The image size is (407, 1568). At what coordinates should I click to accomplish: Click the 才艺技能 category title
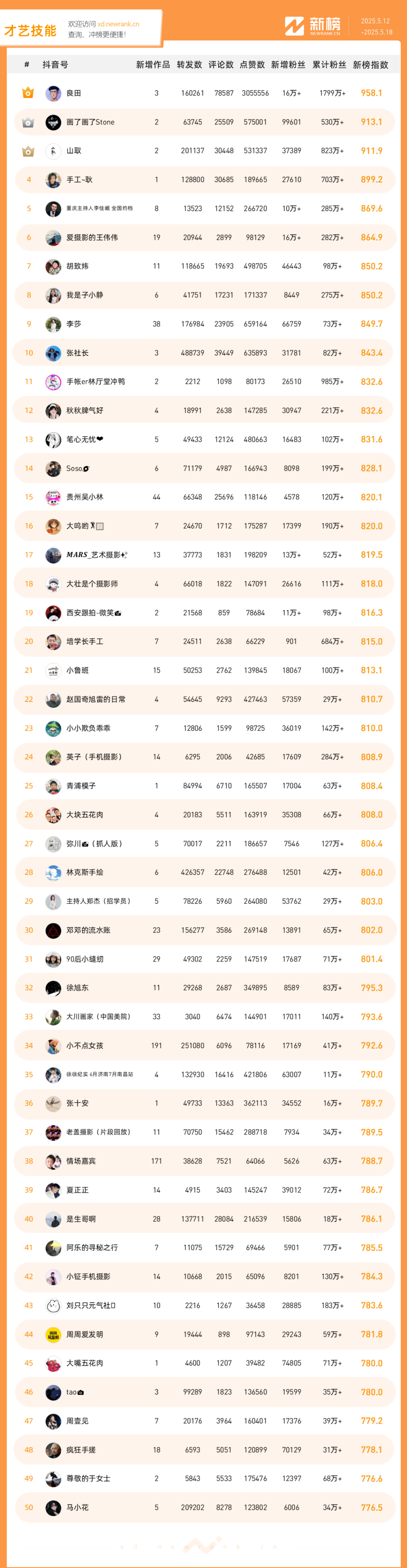coord(31,31)
